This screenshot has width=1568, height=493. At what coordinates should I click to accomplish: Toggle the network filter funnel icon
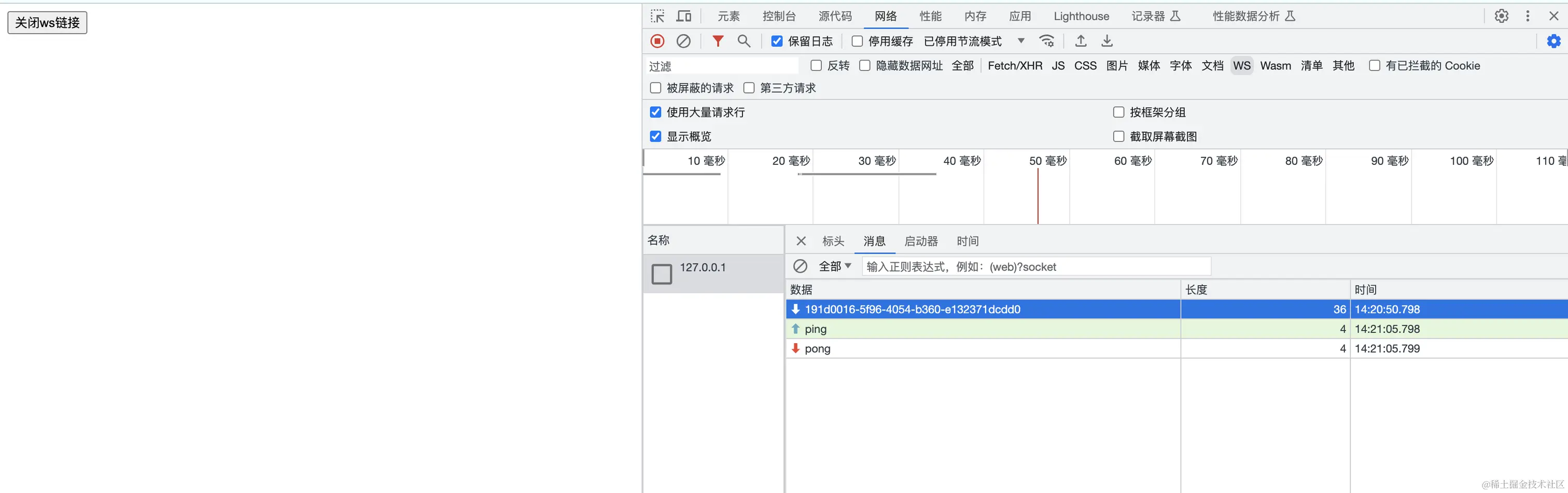(718, 41)
